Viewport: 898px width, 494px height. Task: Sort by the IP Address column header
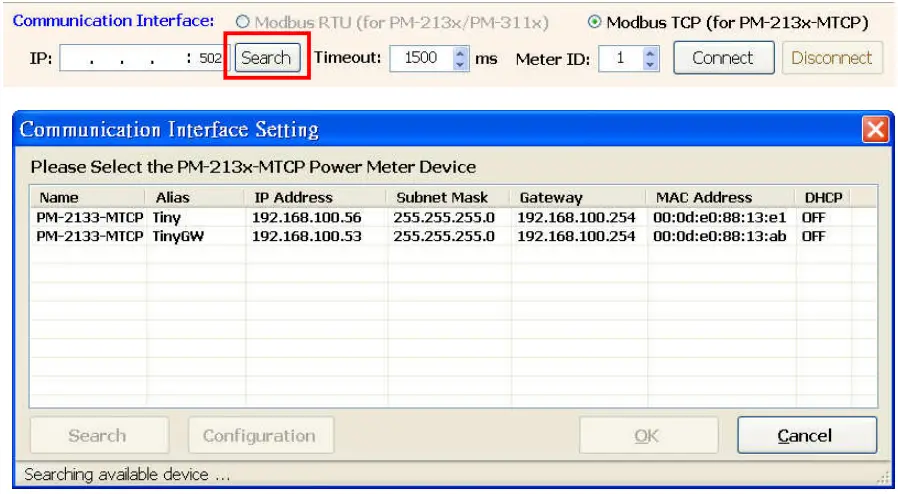pos(316,197)
